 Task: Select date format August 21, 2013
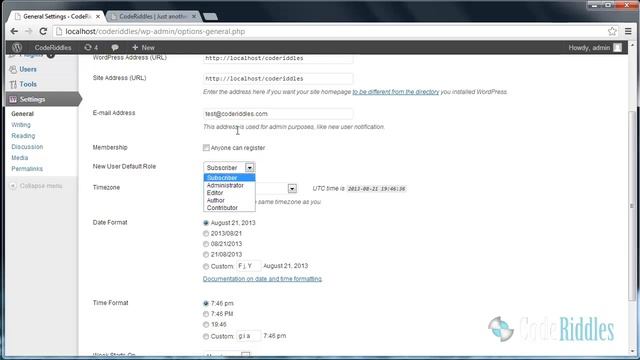pyautogui.click(x=206, y=223)
